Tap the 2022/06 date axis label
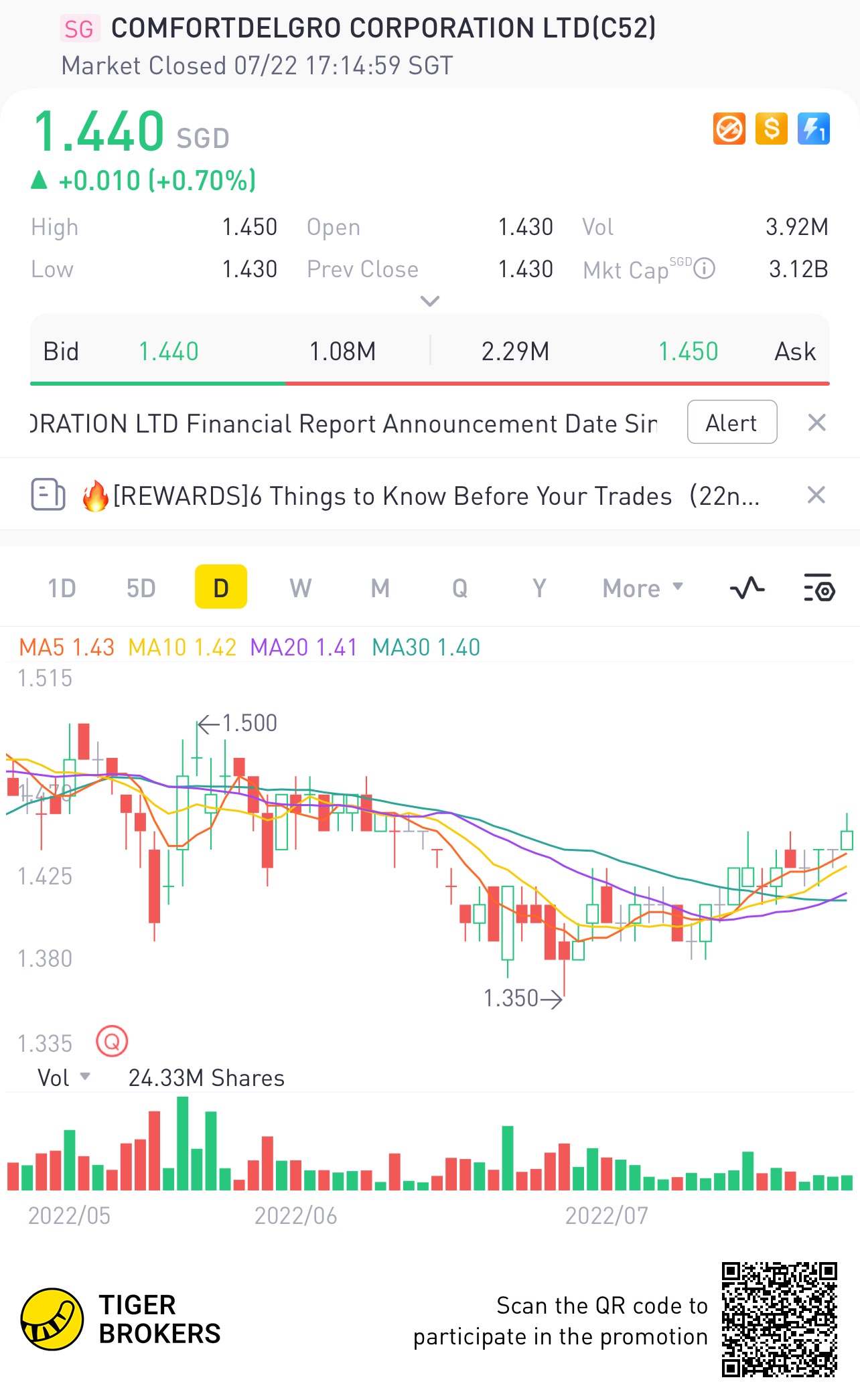The width and height of the screenshot is (860, 1400). (x=295, y=1216)
